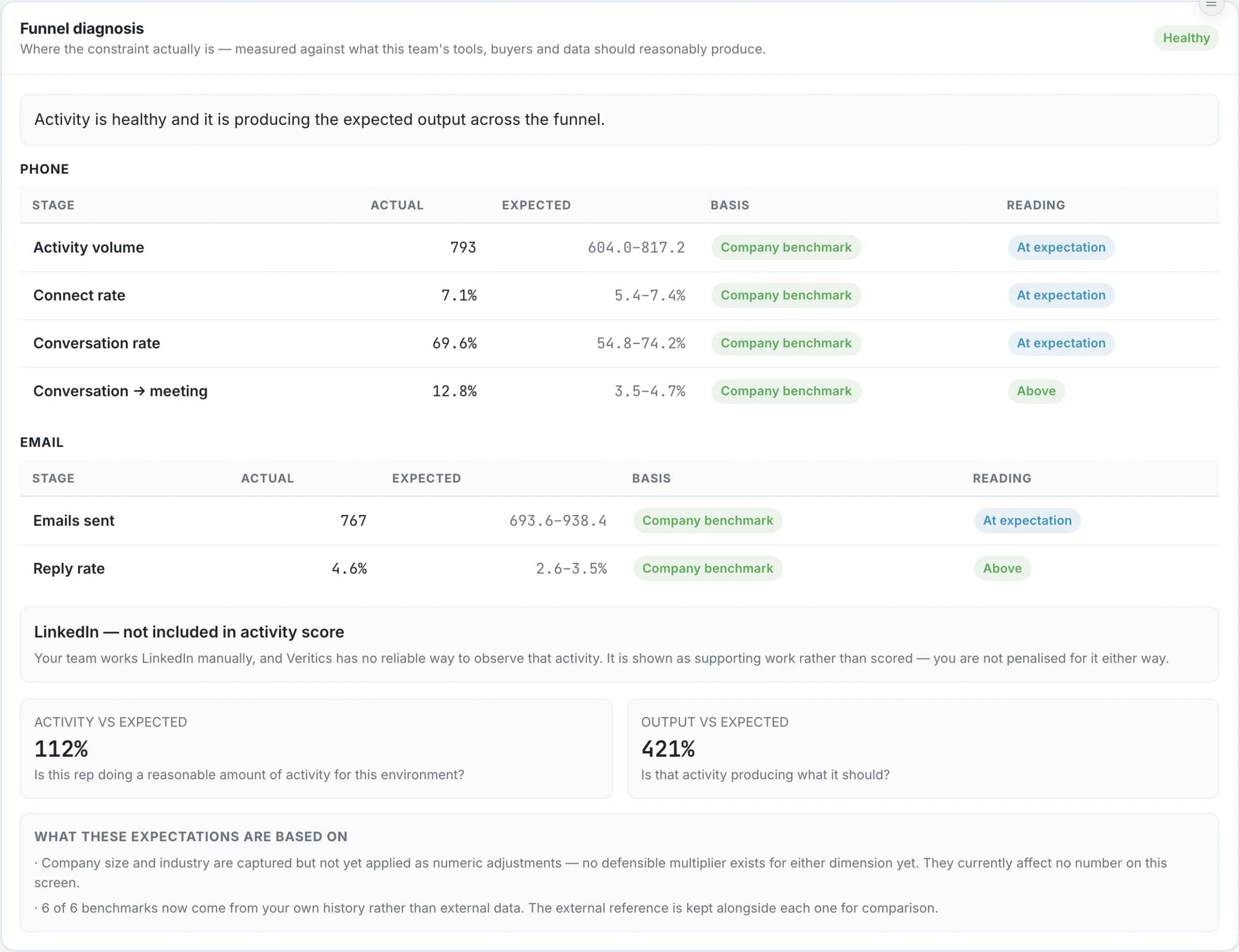Click At expectation badge for Connect rate
This screenshot has height=952, width=1239.
[x=1060, y=295]
